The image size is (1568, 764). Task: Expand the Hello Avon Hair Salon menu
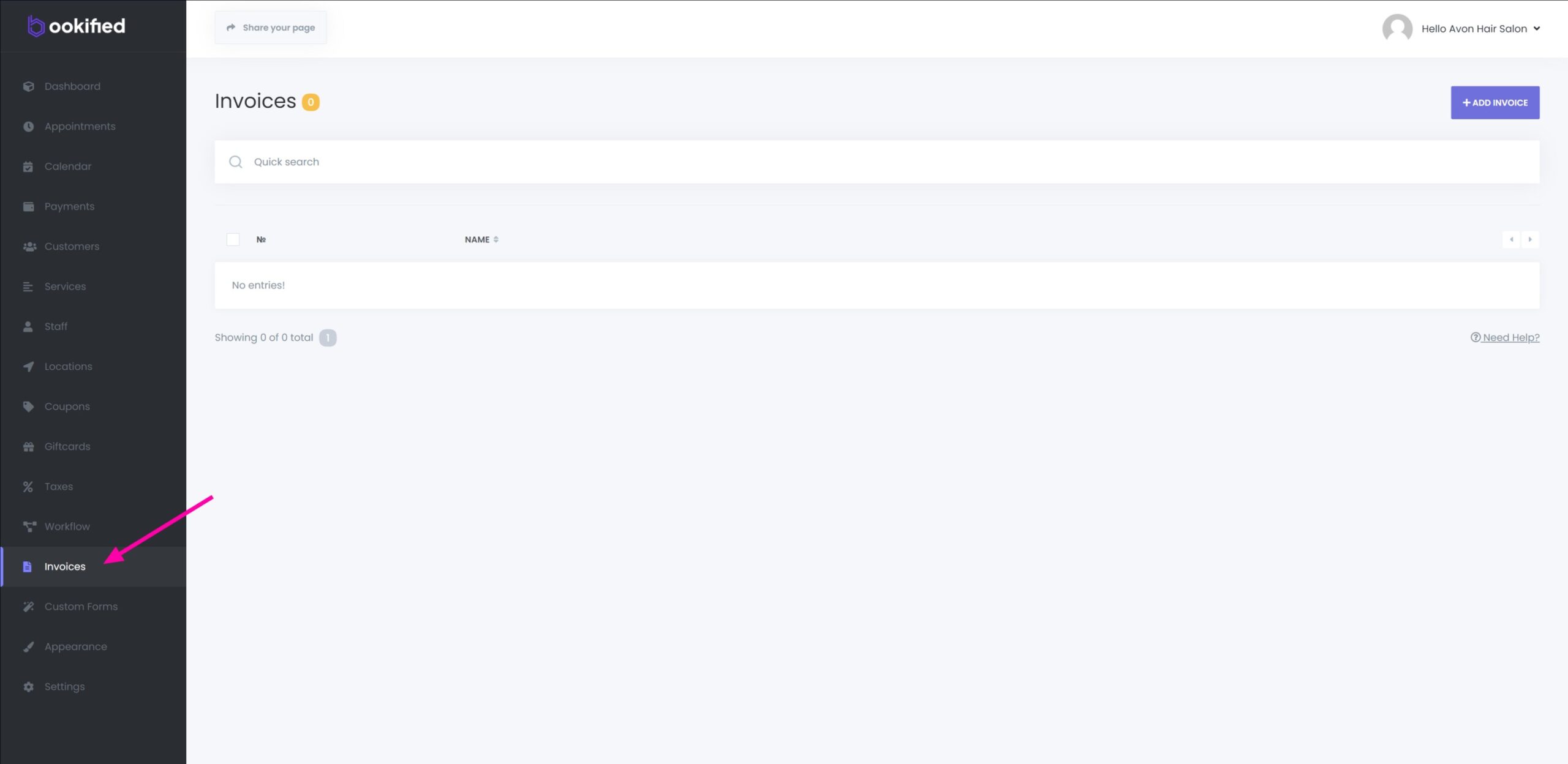tap(1480, 29)
